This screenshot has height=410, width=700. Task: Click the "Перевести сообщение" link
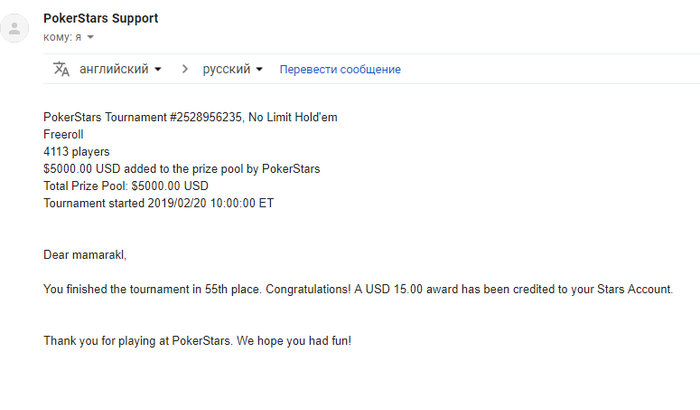[x=340, y=70]
